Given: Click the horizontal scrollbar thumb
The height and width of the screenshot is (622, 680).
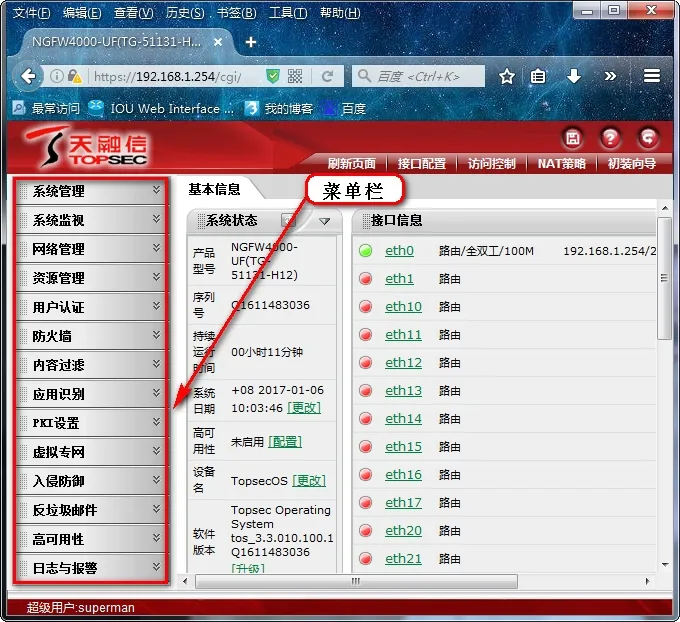Looking at the screenshot, I should click(356, 581).
